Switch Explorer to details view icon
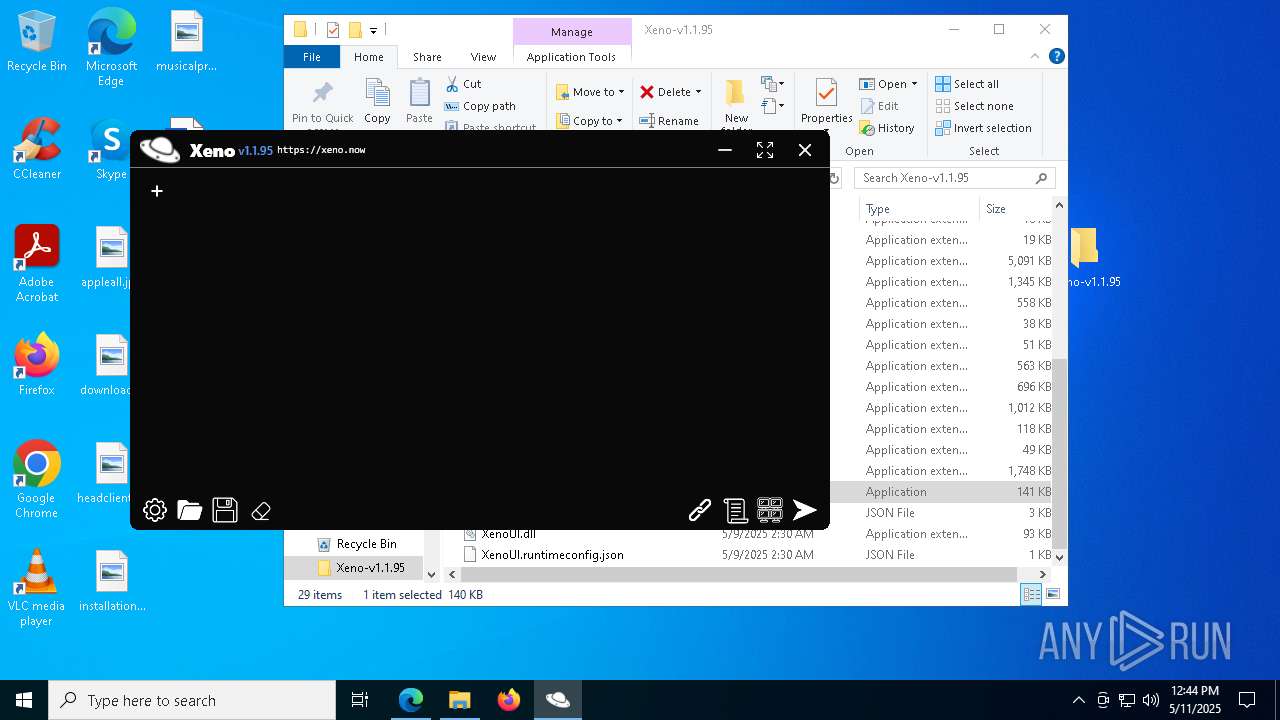This screenshot has width=1280, height=720. pos(1031,594)
